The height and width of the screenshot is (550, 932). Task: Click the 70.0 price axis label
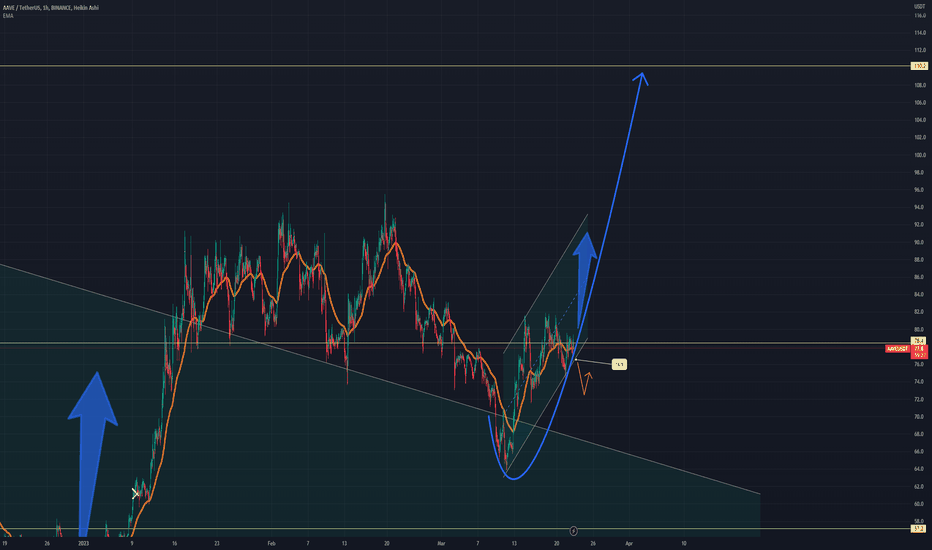pyautogui.click(x=919, y=417)
